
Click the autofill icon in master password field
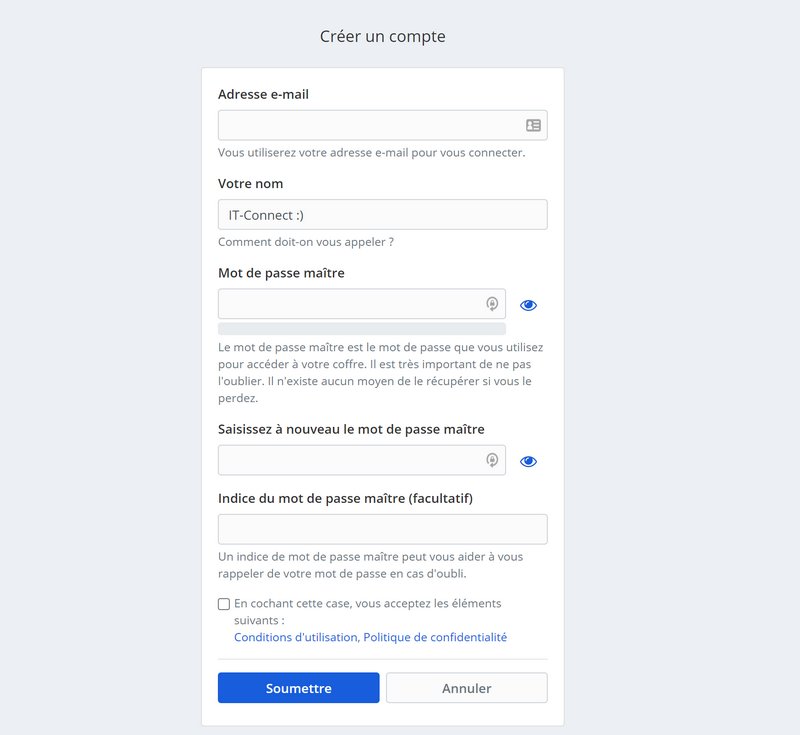(x=492, y=304)
